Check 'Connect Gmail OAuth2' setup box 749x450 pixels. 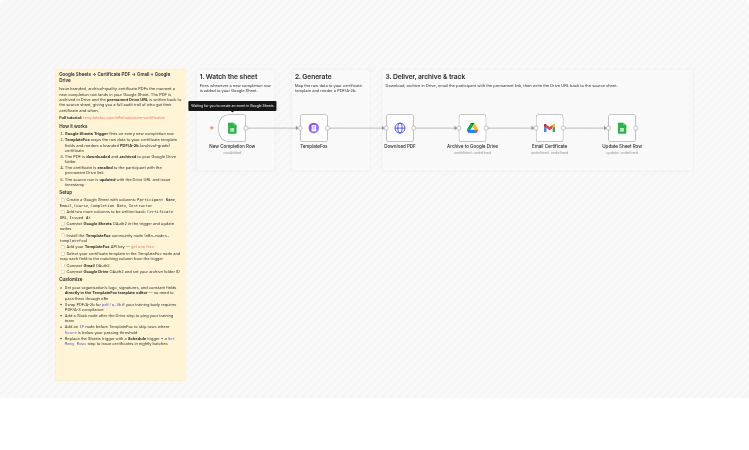[x=63, y=266]
